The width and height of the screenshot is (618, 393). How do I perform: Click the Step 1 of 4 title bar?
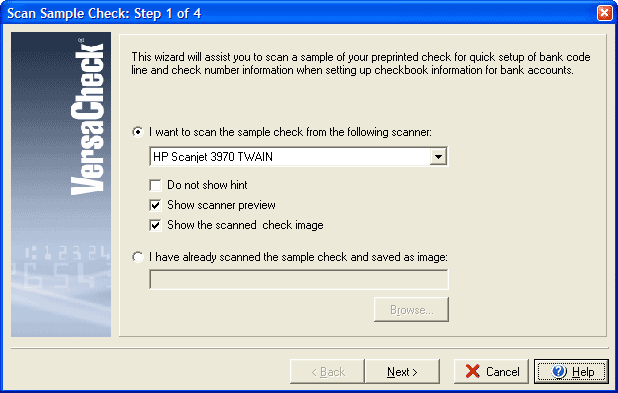tap(300, 13)
